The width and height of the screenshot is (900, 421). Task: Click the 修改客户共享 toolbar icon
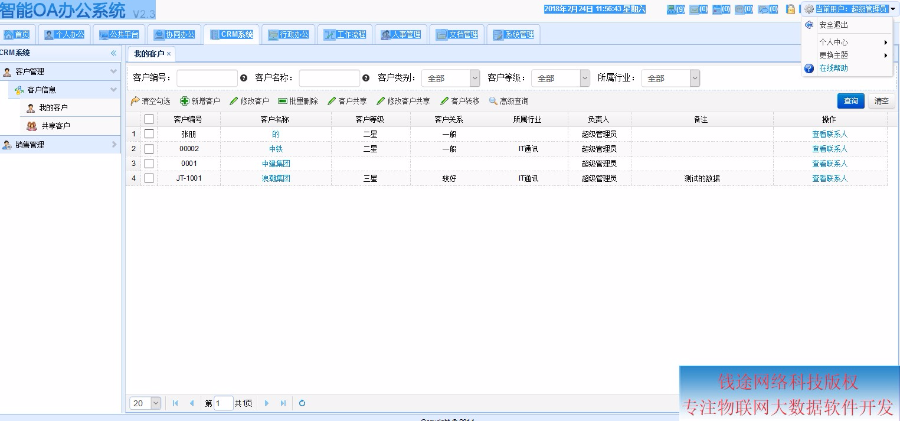[381, 101]
